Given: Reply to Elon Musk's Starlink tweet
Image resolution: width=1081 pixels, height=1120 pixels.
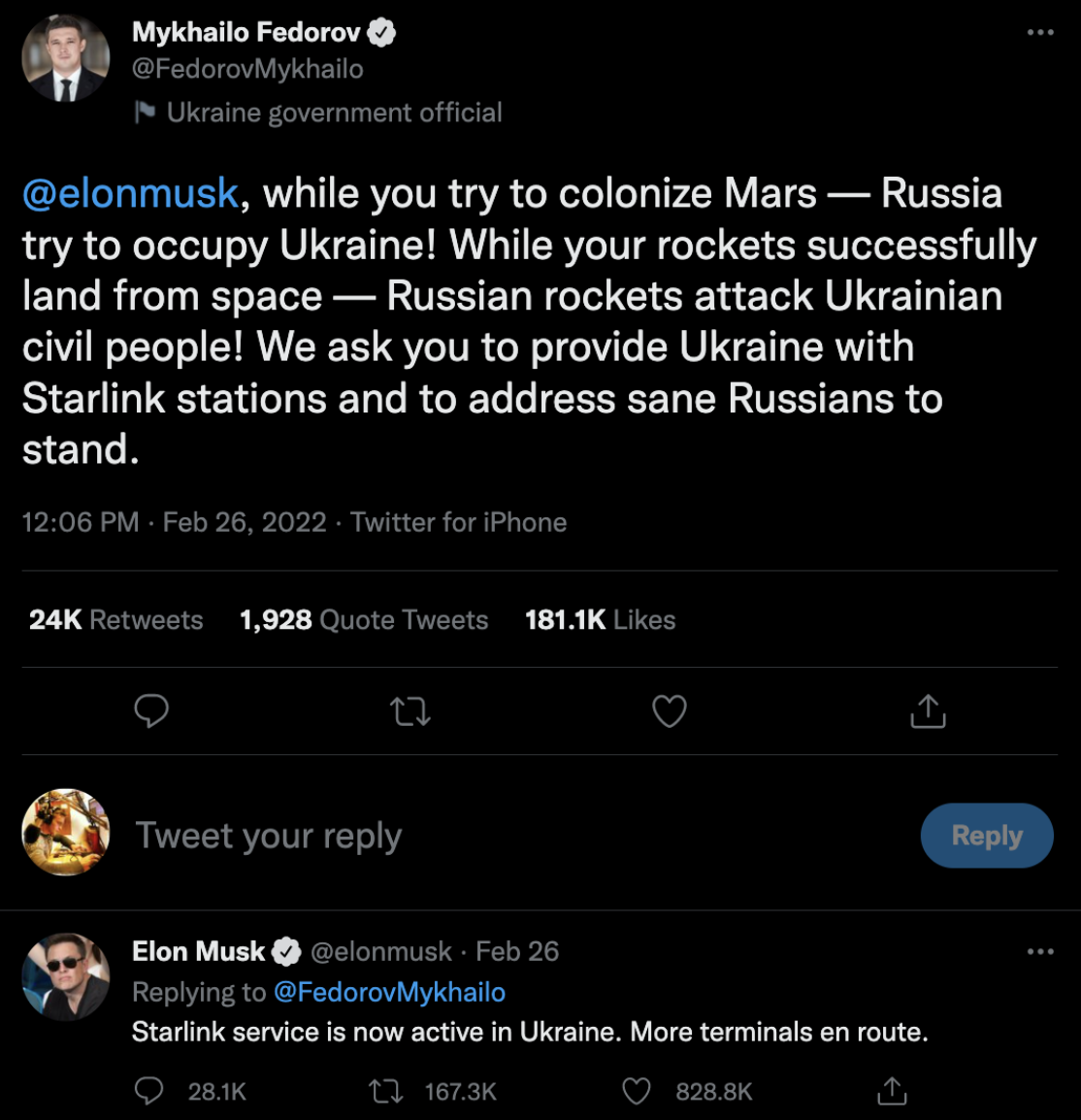Looking at the screenshot, I should [x=148, y=1091].
